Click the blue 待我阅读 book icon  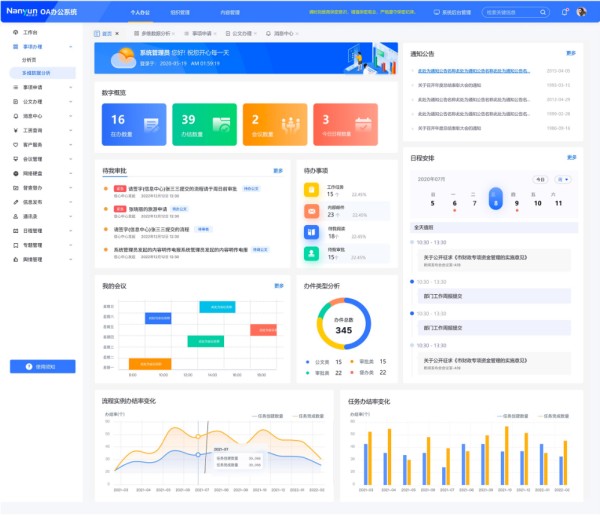[311, 232]
